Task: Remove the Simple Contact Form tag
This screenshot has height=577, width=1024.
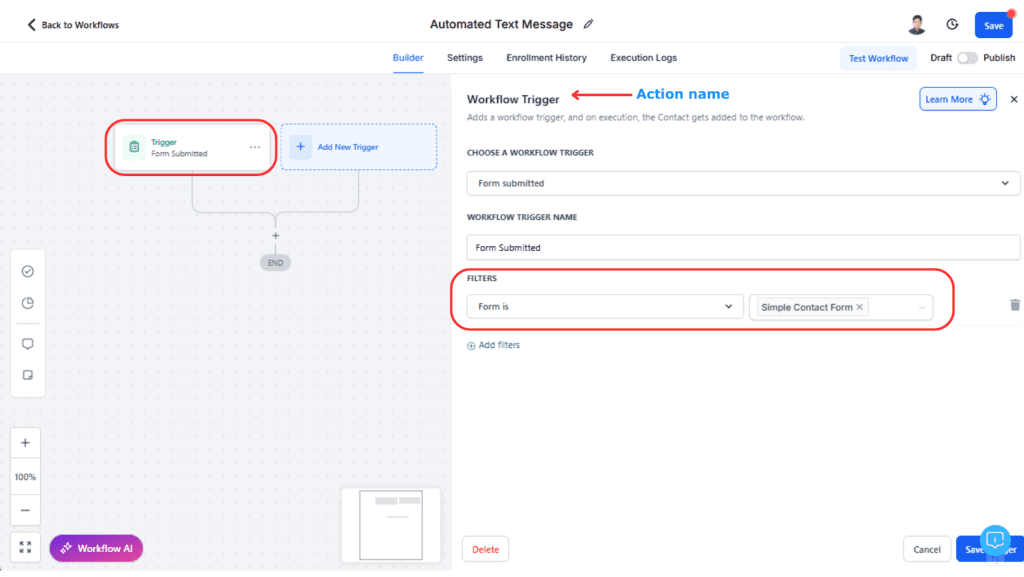Action: [860, 307]
